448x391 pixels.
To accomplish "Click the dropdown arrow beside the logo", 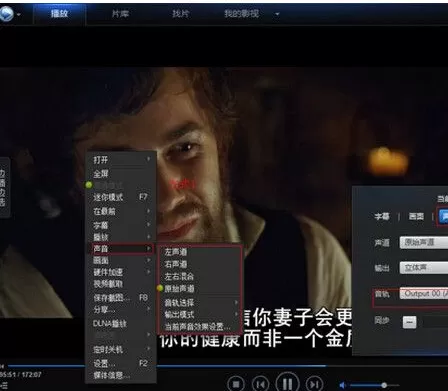I will [19, 14].
